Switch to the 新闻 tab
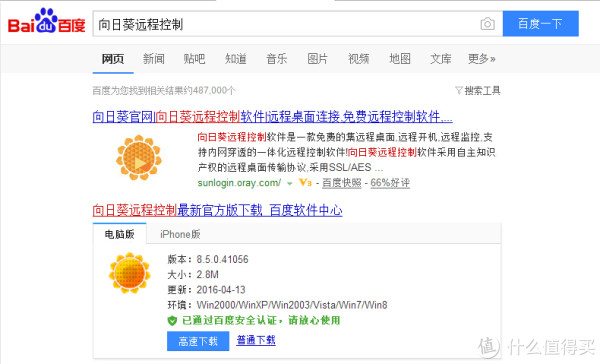The image size is (600, 364). [x=154, y=59]
